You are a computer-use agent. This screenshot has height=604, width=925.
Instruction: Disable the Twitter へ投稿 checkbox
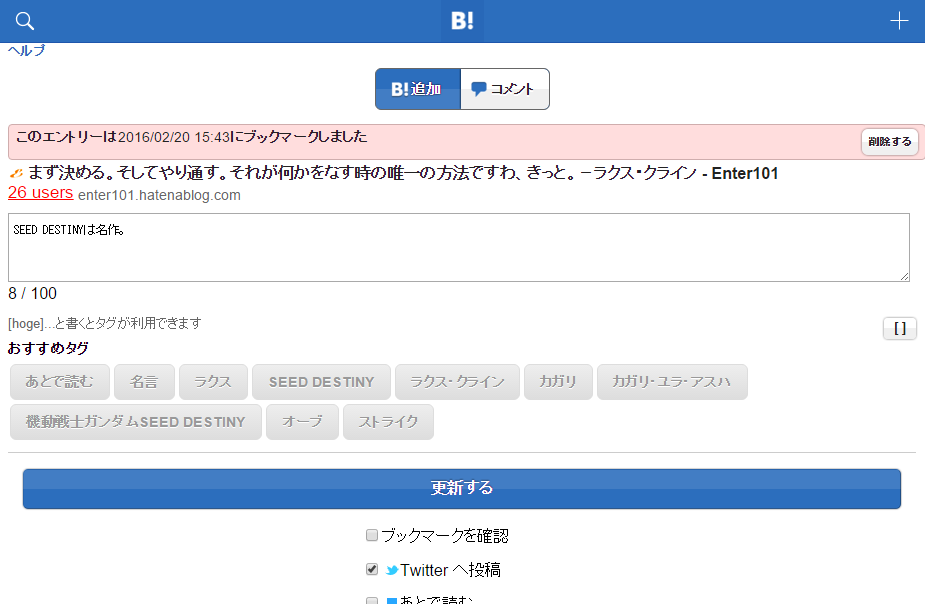click(370, 569)
